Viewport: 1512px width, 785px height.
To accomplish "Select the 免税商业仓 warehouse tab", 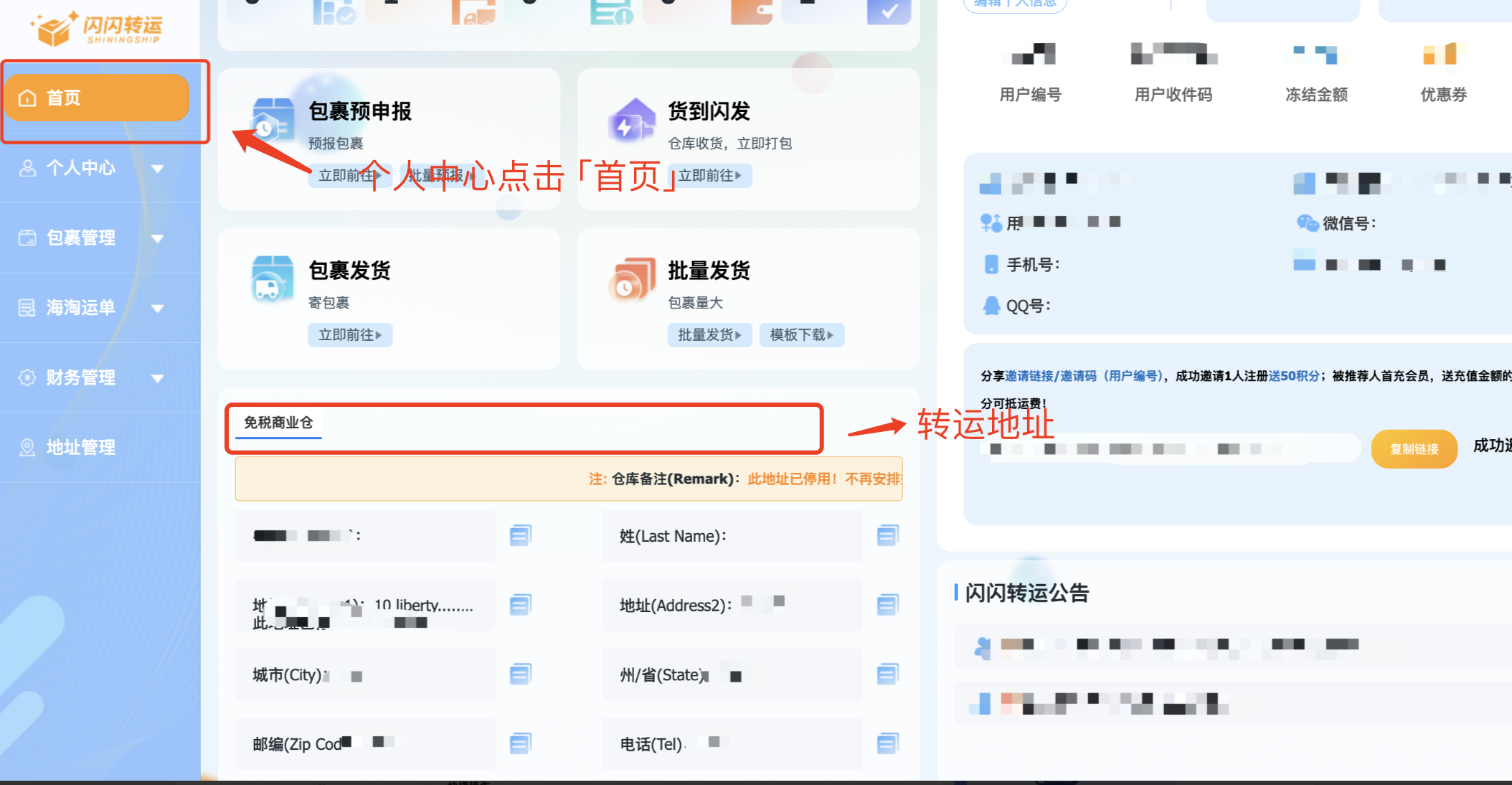I will coord(278,423).
